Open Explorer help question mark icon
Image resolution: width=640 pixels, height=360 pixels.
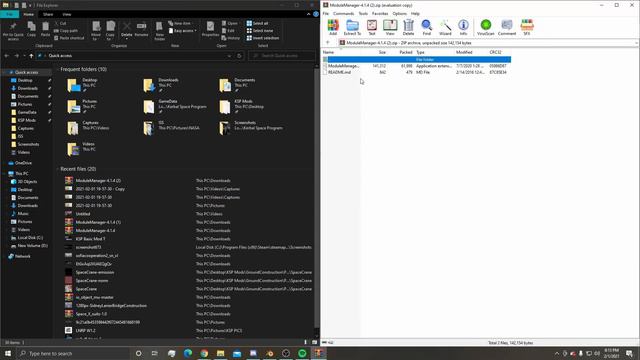pos(316,14)
